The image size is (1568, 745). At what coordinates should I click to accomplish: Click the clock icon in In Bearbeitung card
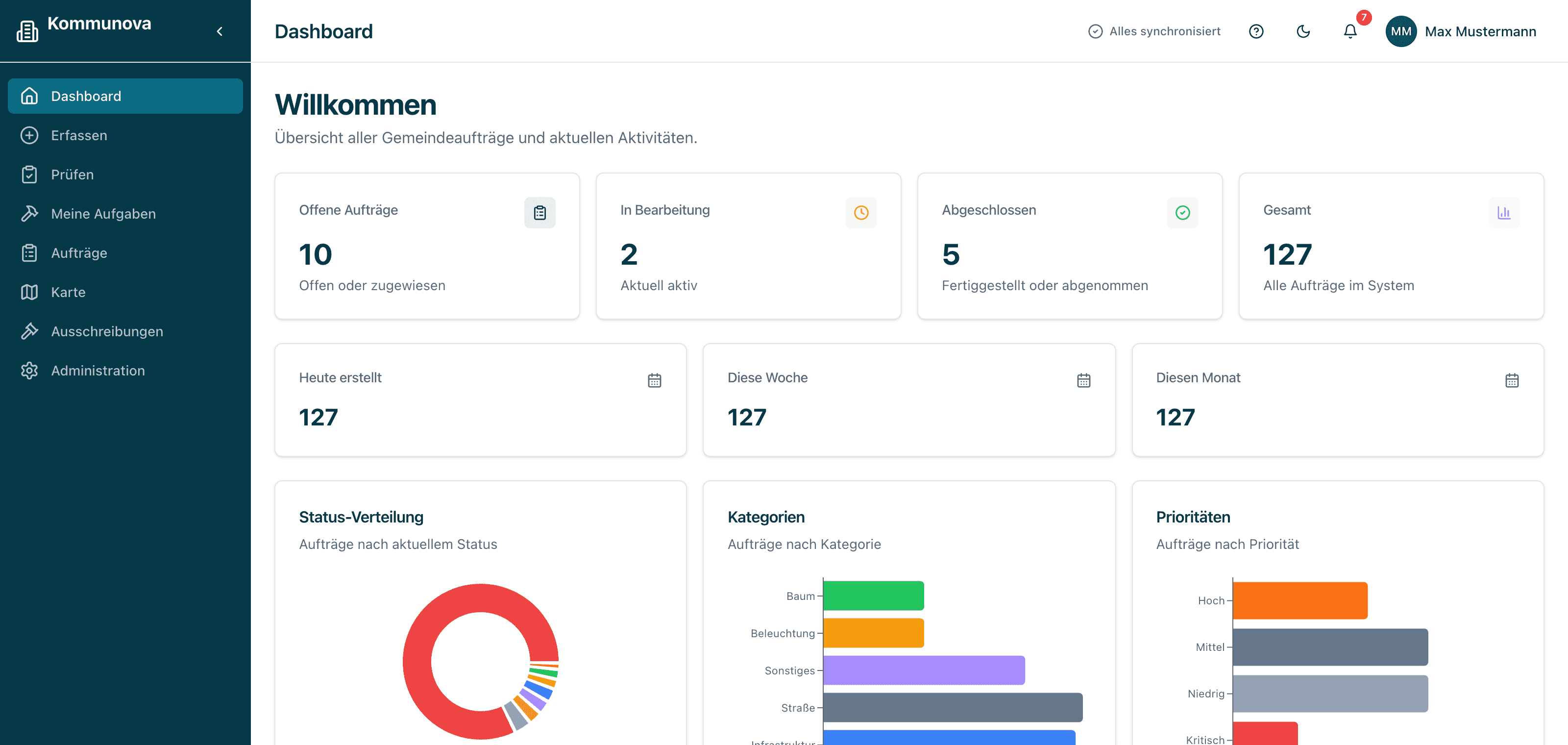(x=861, y=212)
